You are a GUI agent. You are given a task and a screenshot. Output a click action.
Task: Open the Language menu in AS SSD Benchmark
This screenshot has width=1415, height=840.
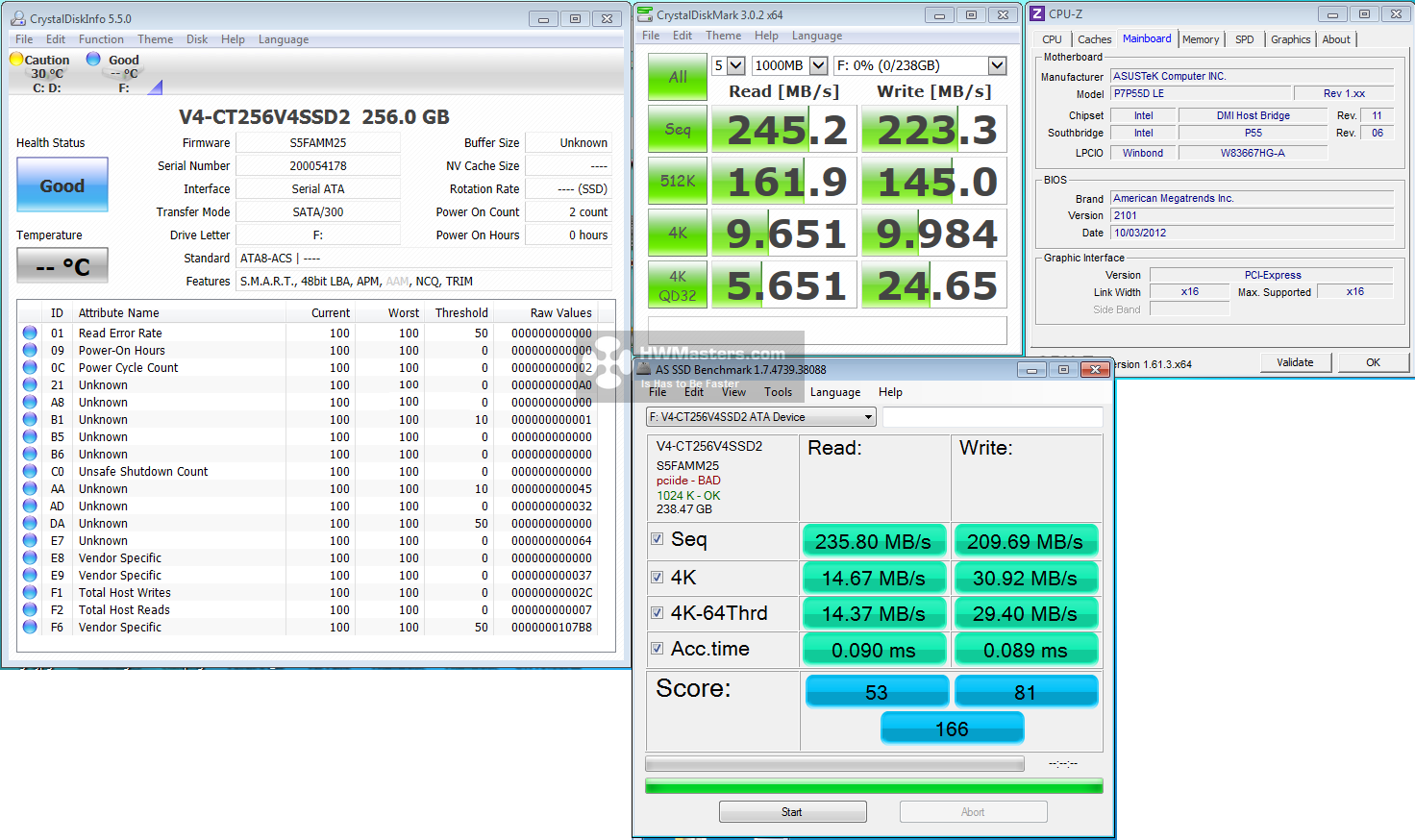tap(835, 392)
